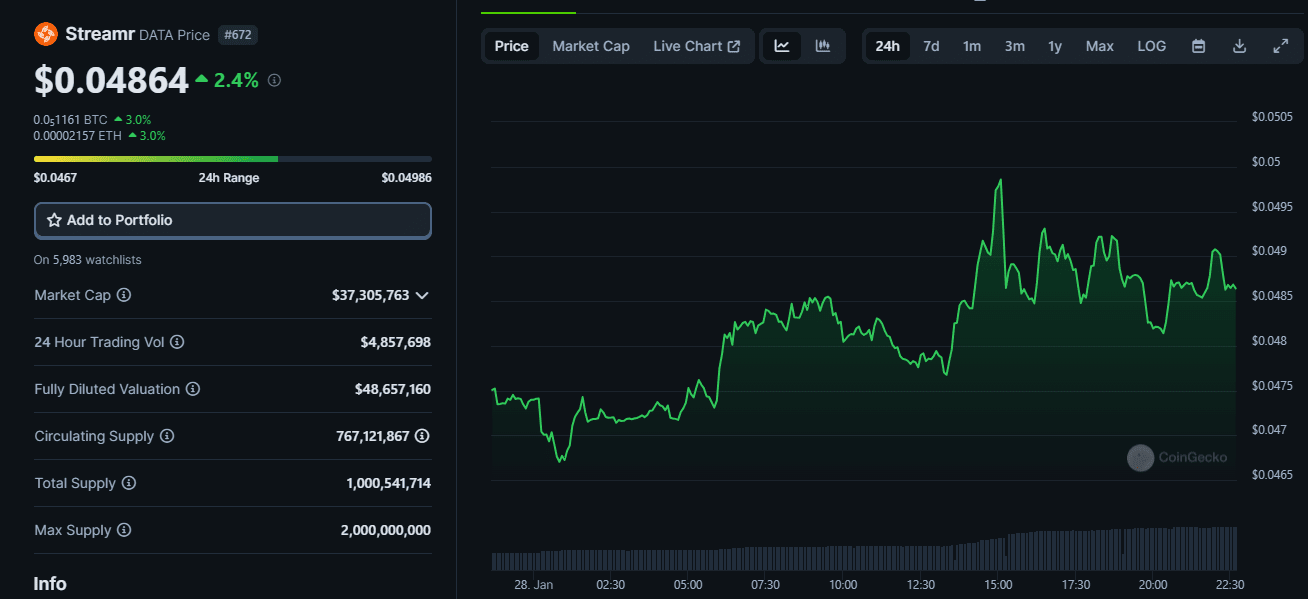Download the chart data

[1239, 46]
